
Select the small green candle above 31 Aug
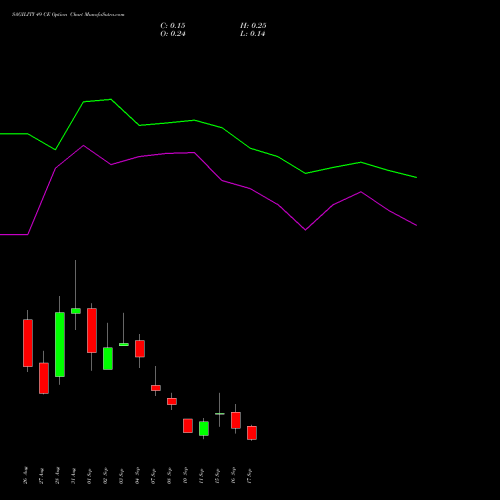click(x=76, y=311)
